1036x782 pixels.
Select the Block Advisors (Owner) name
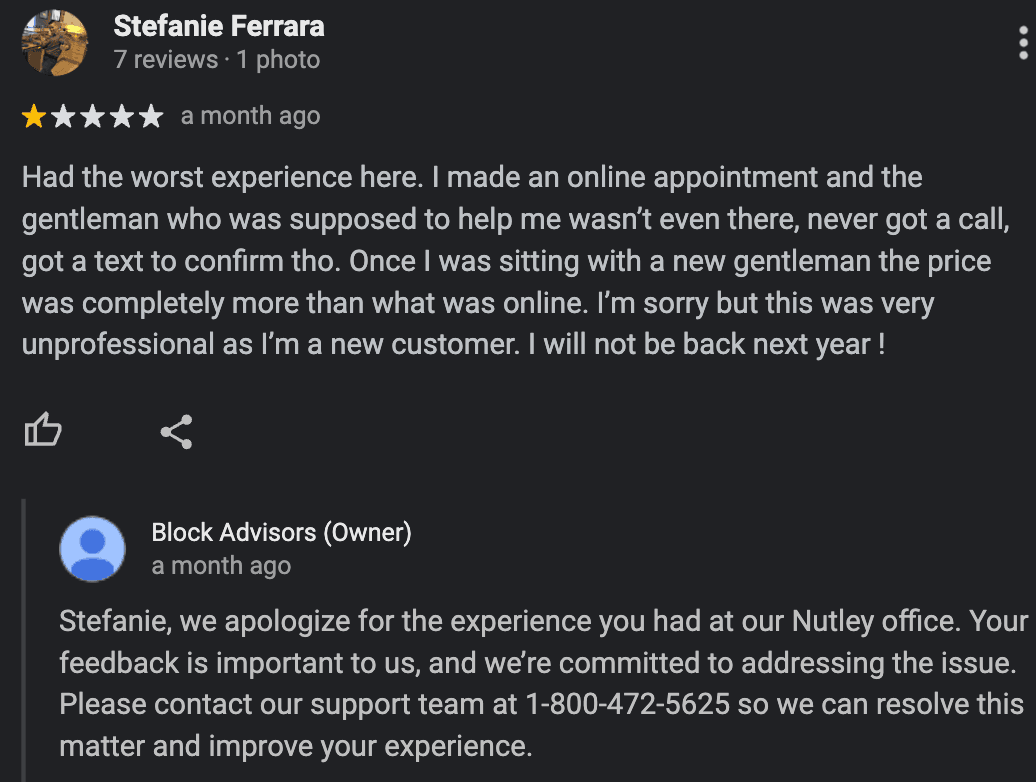[x=281, y=533]
